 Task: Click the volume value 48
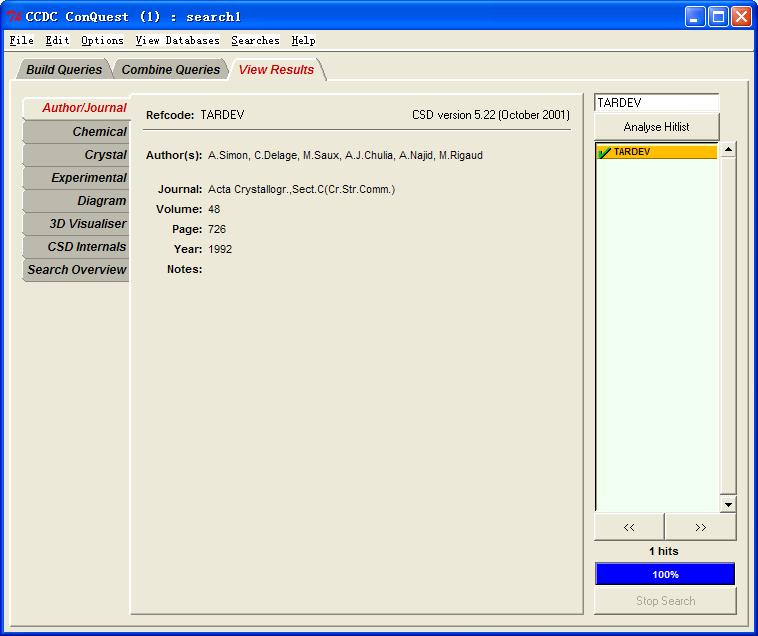tap(214, 209)
